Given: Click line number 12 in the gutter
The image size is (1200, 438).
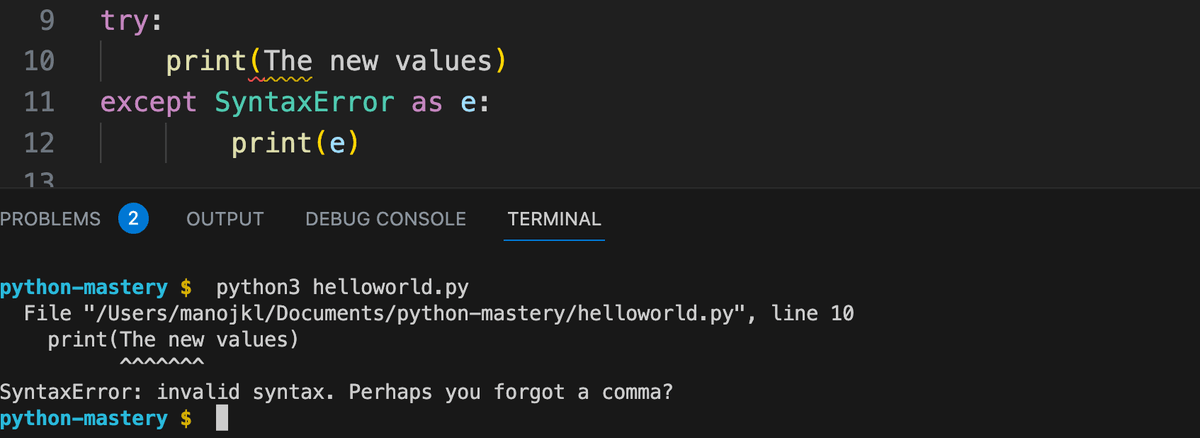Looking at the screenshot, I should click(x=41, y=144).
